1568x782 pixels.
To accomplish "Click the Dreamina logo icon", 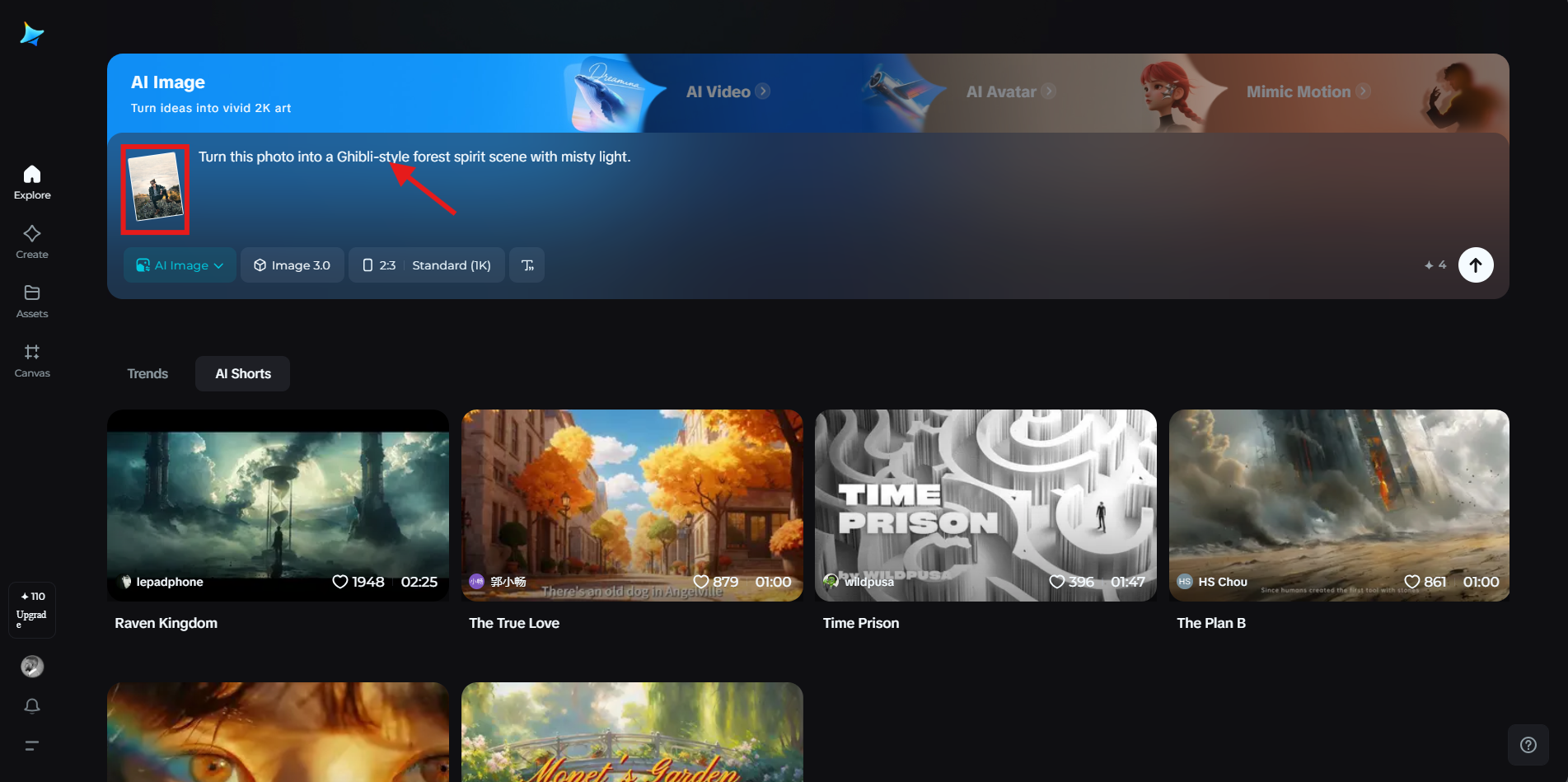I will coord(32,34).
